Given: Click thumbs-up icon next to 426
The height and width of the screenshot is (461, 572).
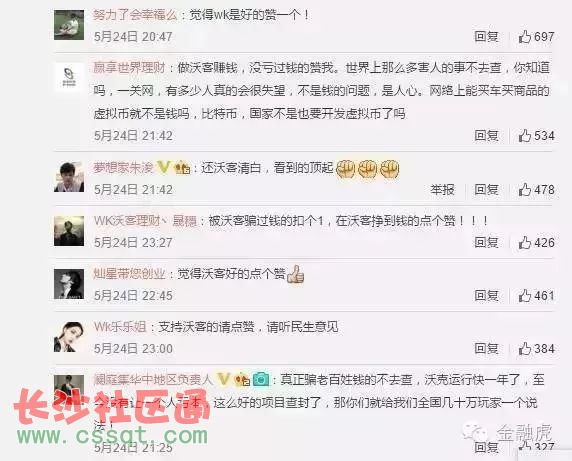Looking at the screenshot, I should pos(525,243).
